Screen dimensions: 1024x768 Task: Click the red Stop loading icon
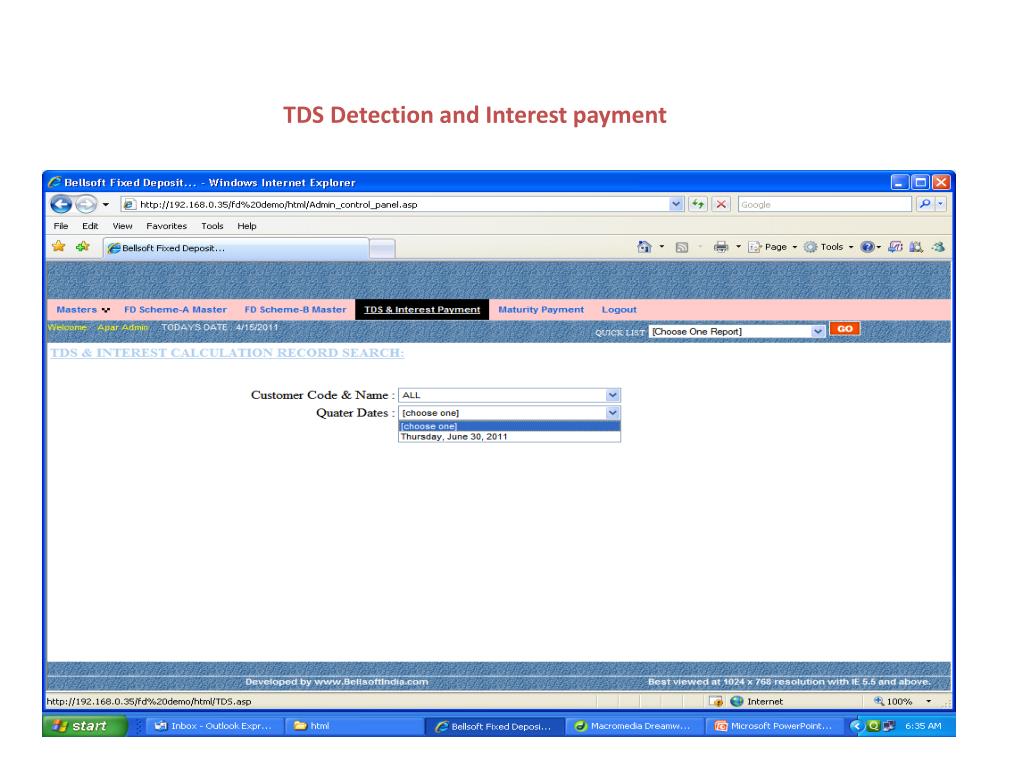[x=720, y=204]
